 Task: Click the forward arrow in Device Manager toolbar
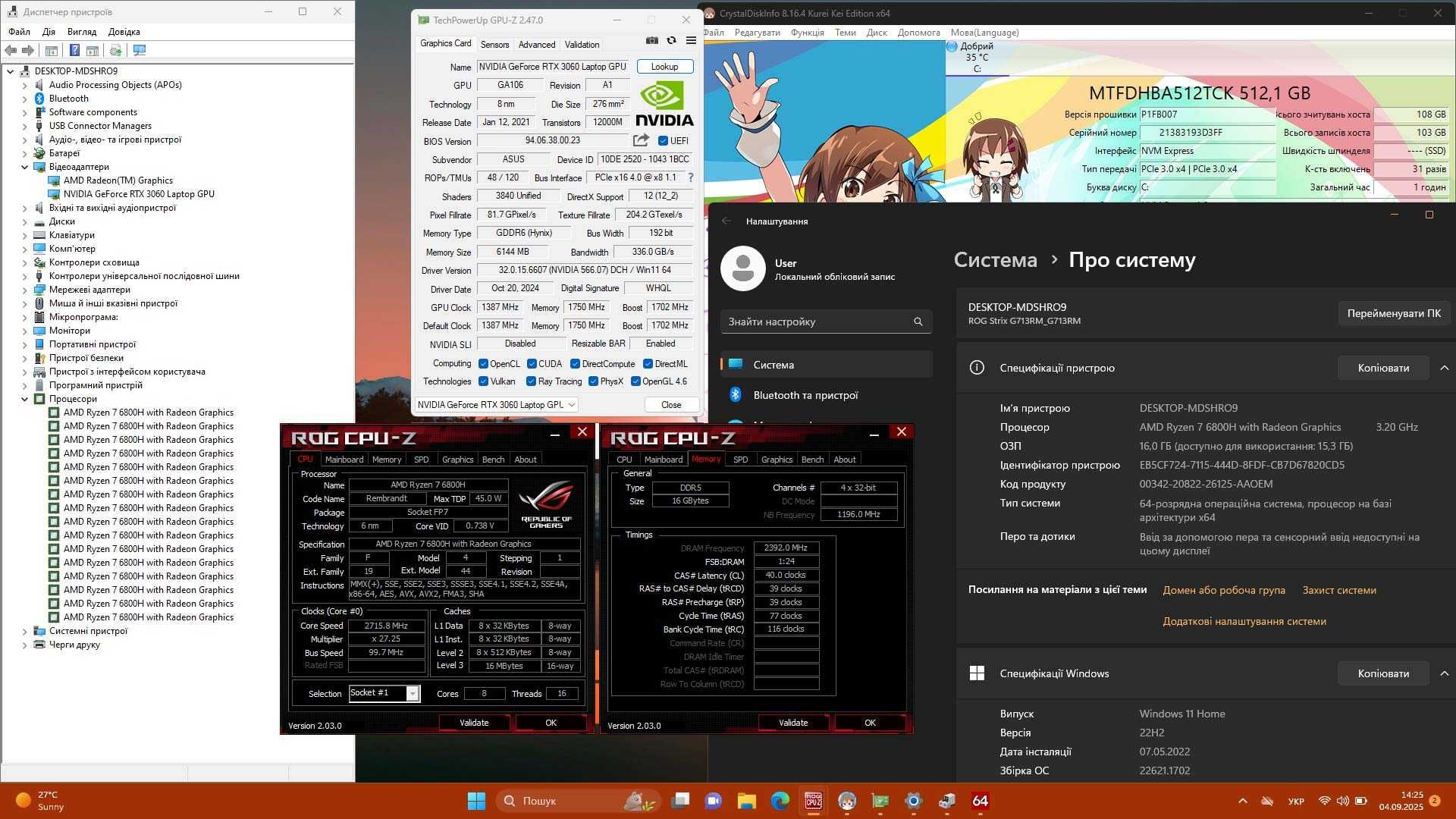(x=28, y=51)
